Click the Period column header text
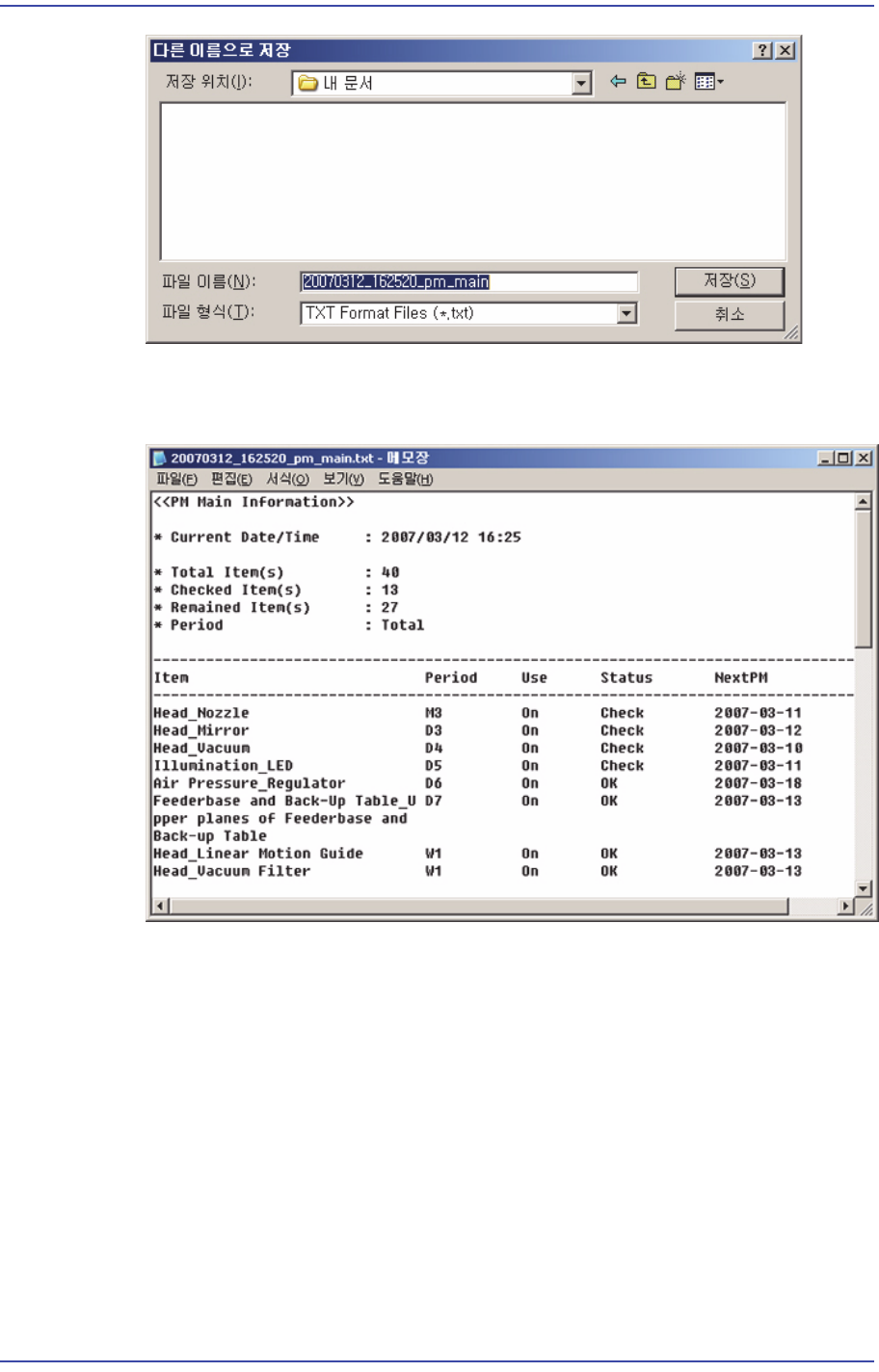Viewport: 879px width, 1372px height. [x=451, y=678]
